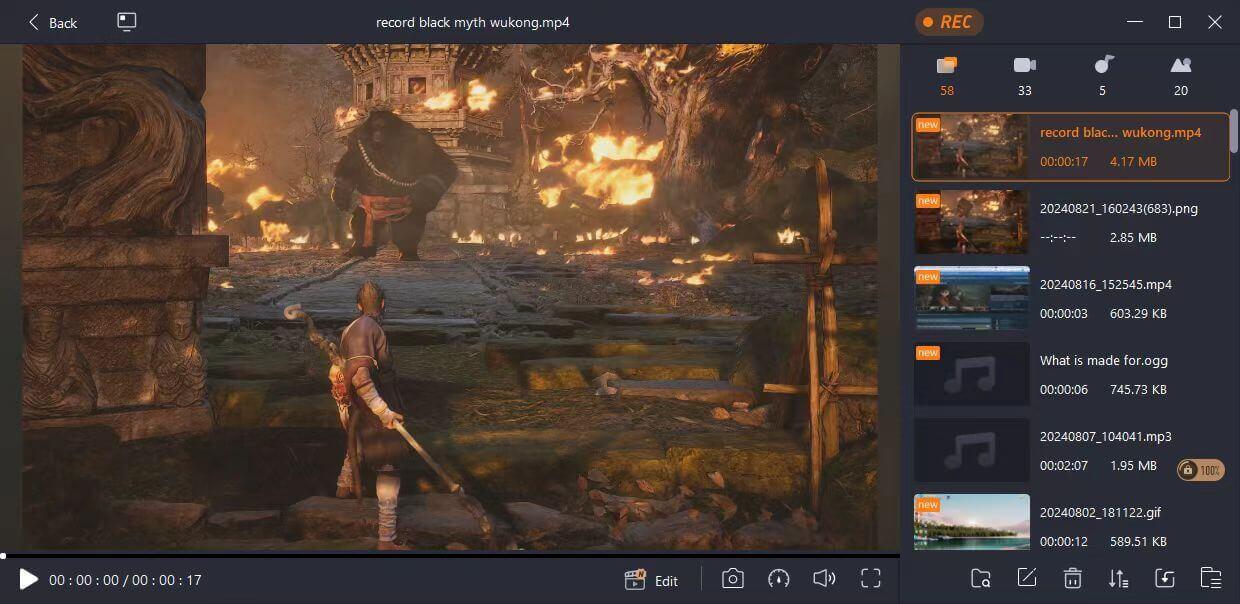
Task: Open the Edit video tool
Action: (651, 580)
